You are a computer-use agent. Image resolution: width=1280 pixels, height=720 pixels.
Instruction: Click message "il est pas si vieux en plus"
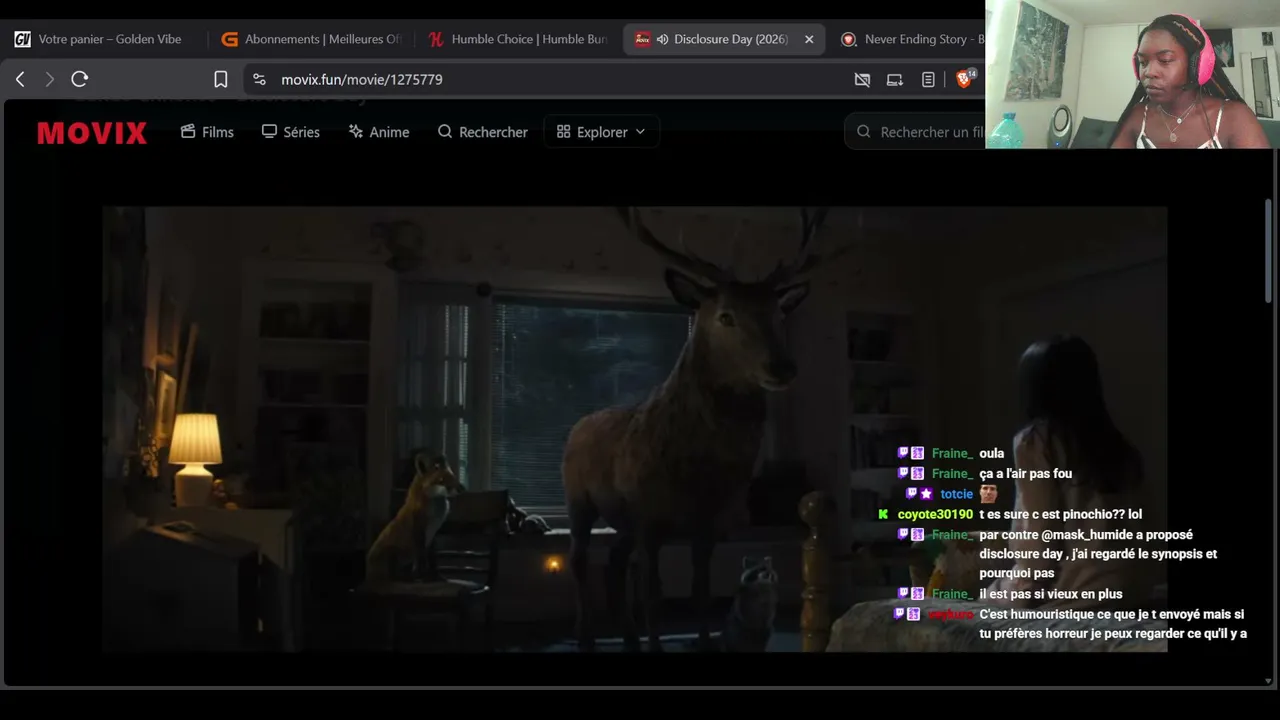click(1051, 594)
